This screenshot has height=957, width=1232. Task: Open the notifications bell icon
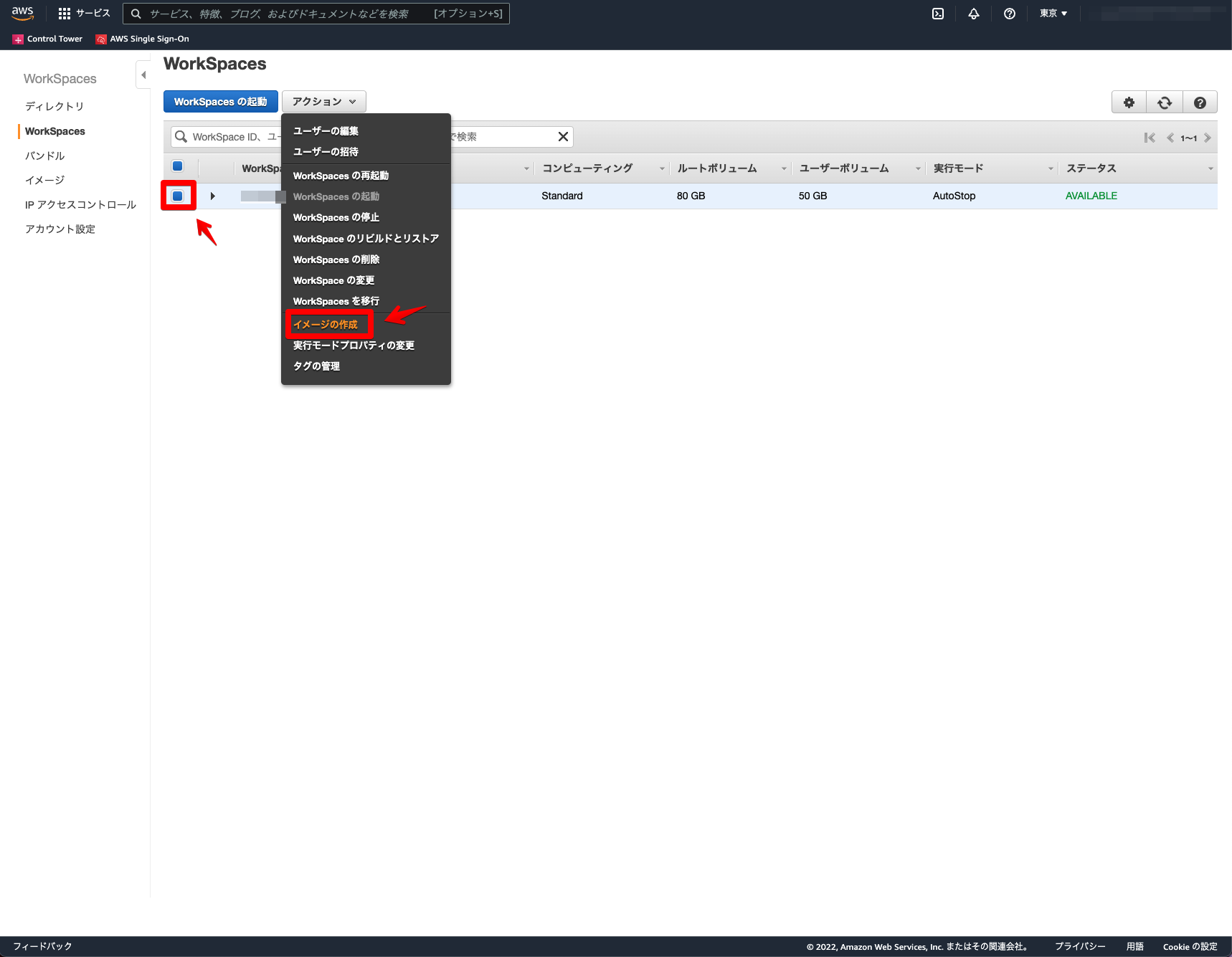973,13
